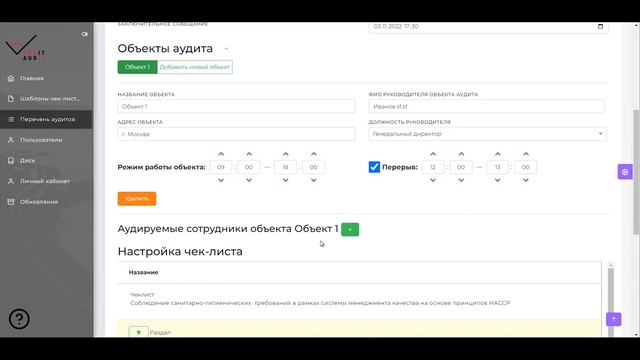Image resolution: width=640 pixels, height=360 pixels.
Task: Decrease break start hour 12
Action: coord(433,180)
